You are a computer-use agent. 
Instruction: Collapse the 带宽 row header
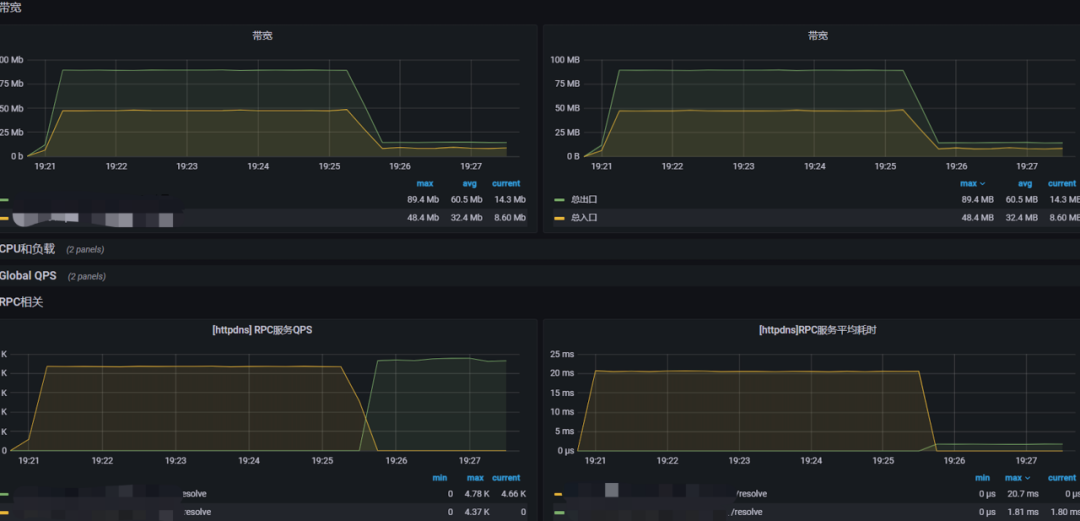tap(11, 8)
